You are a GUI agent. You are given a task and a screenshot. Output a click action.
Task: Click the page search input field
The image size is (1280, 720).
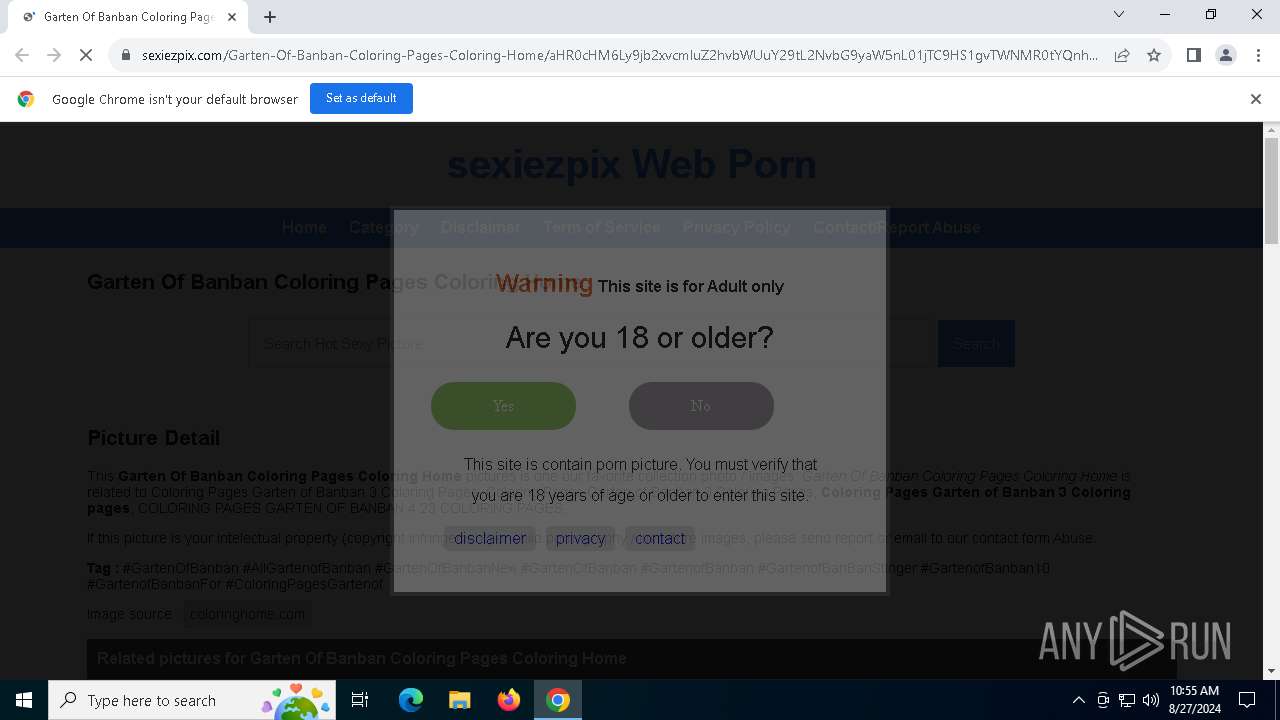(x=593, y=344)
